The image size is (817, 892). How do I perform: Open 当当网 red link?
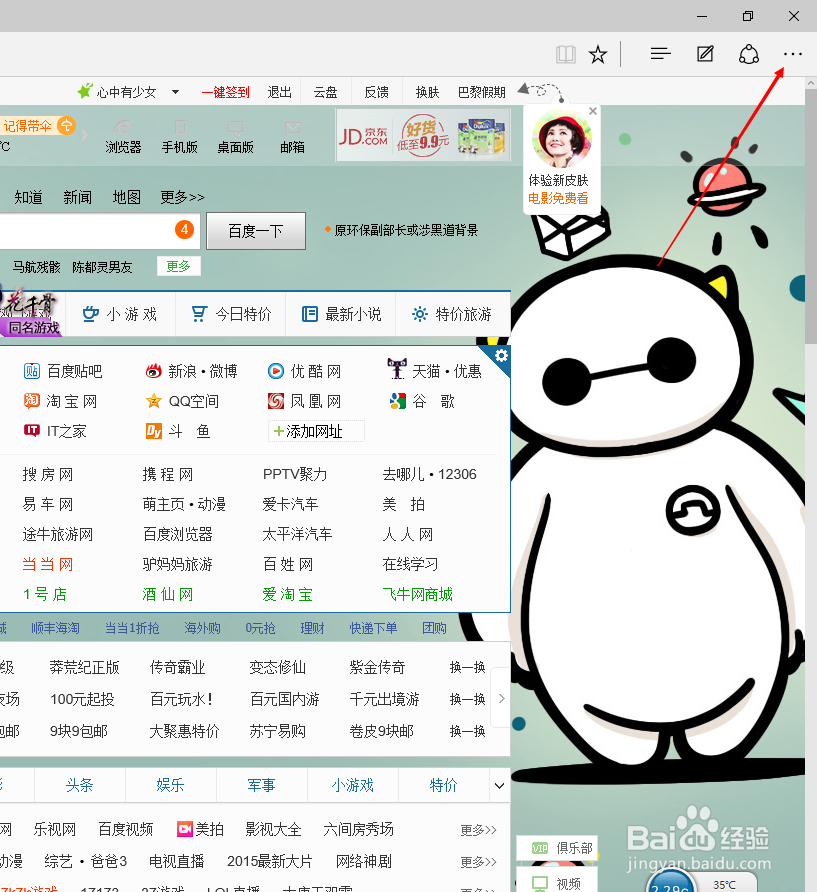point(48,564)
